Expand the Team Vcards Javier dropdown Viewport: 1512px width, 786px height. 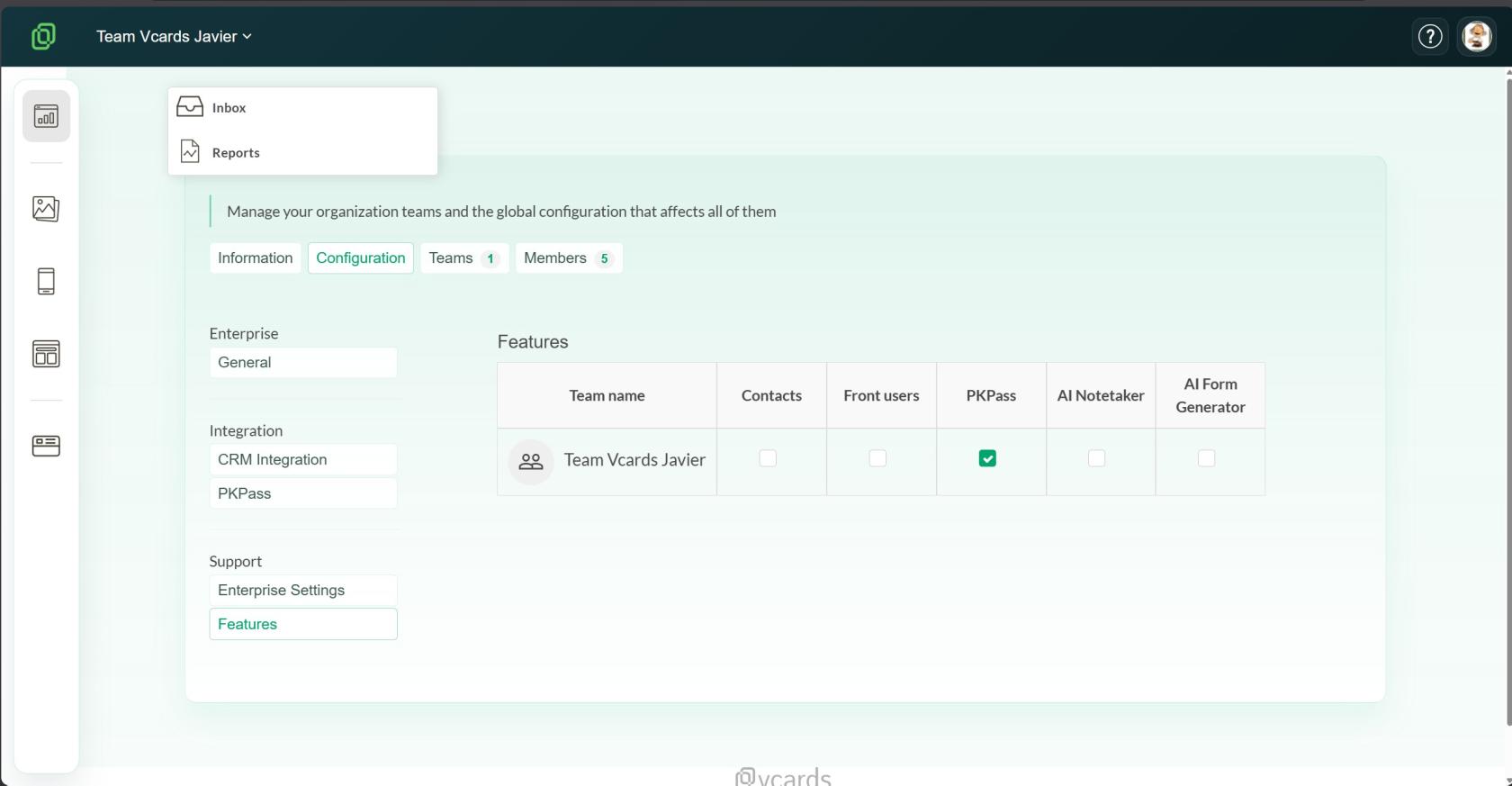coord(174,36)
